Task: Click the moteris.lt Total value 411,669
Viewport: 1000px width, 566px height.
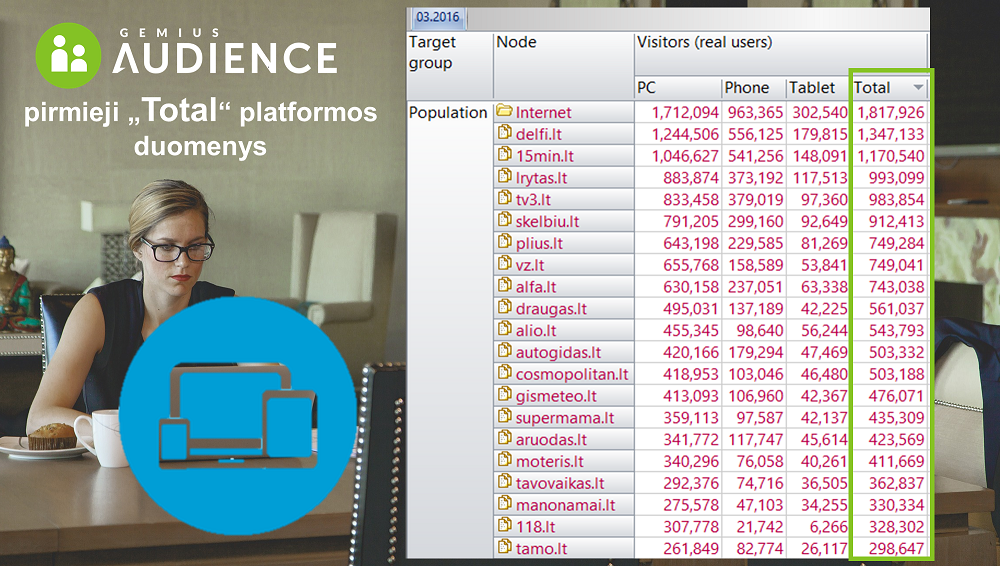Action: 896,461
